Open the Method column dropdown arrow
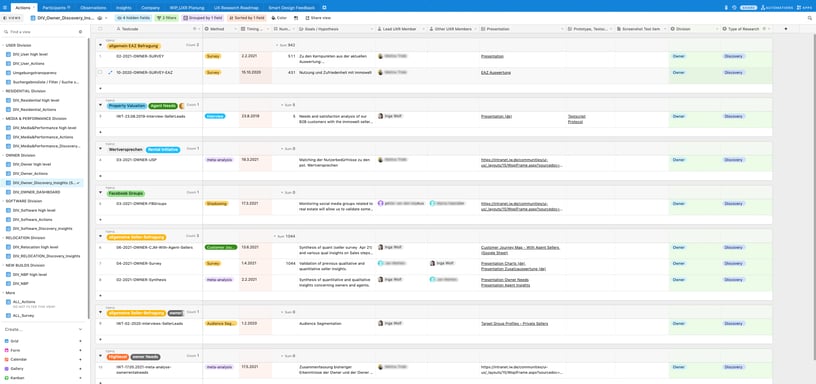 click(x=235, y=29)
